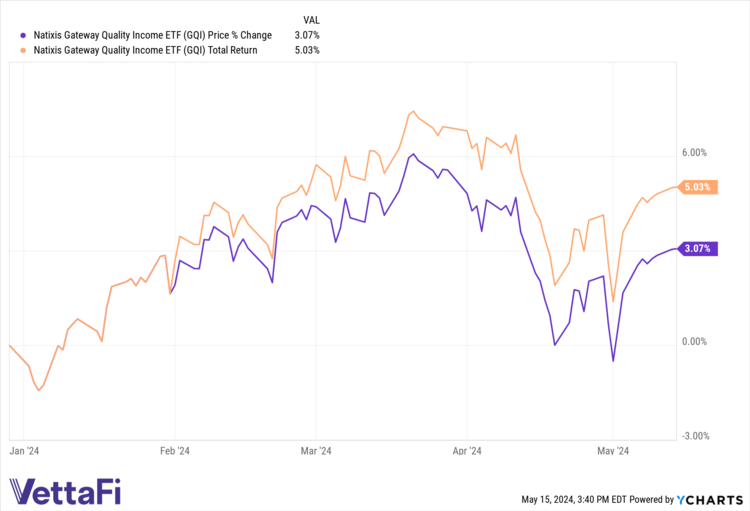Click the 0.00% y-axis label
Screen dimensions: 750x511
[694, 342]
